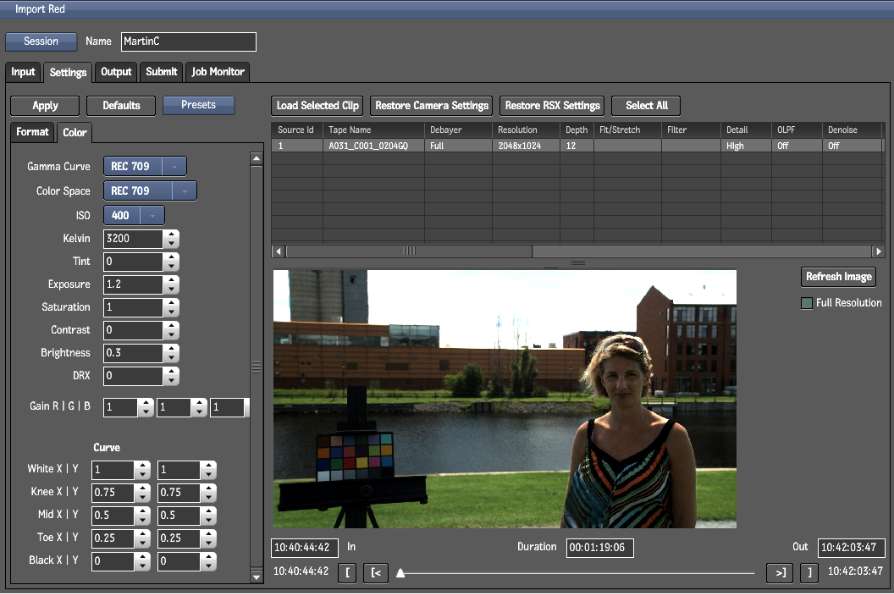Open the ISO 400 dropdown

(134, 215)
